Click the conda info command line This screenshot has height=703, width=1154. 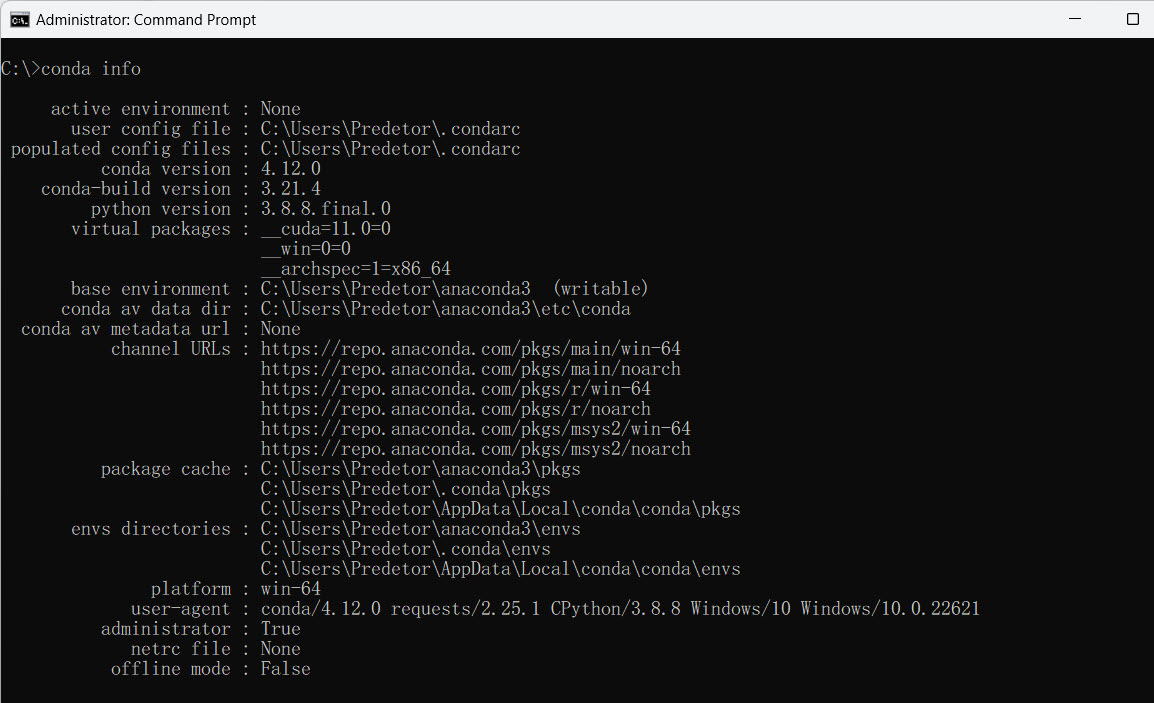click(71, 68)
